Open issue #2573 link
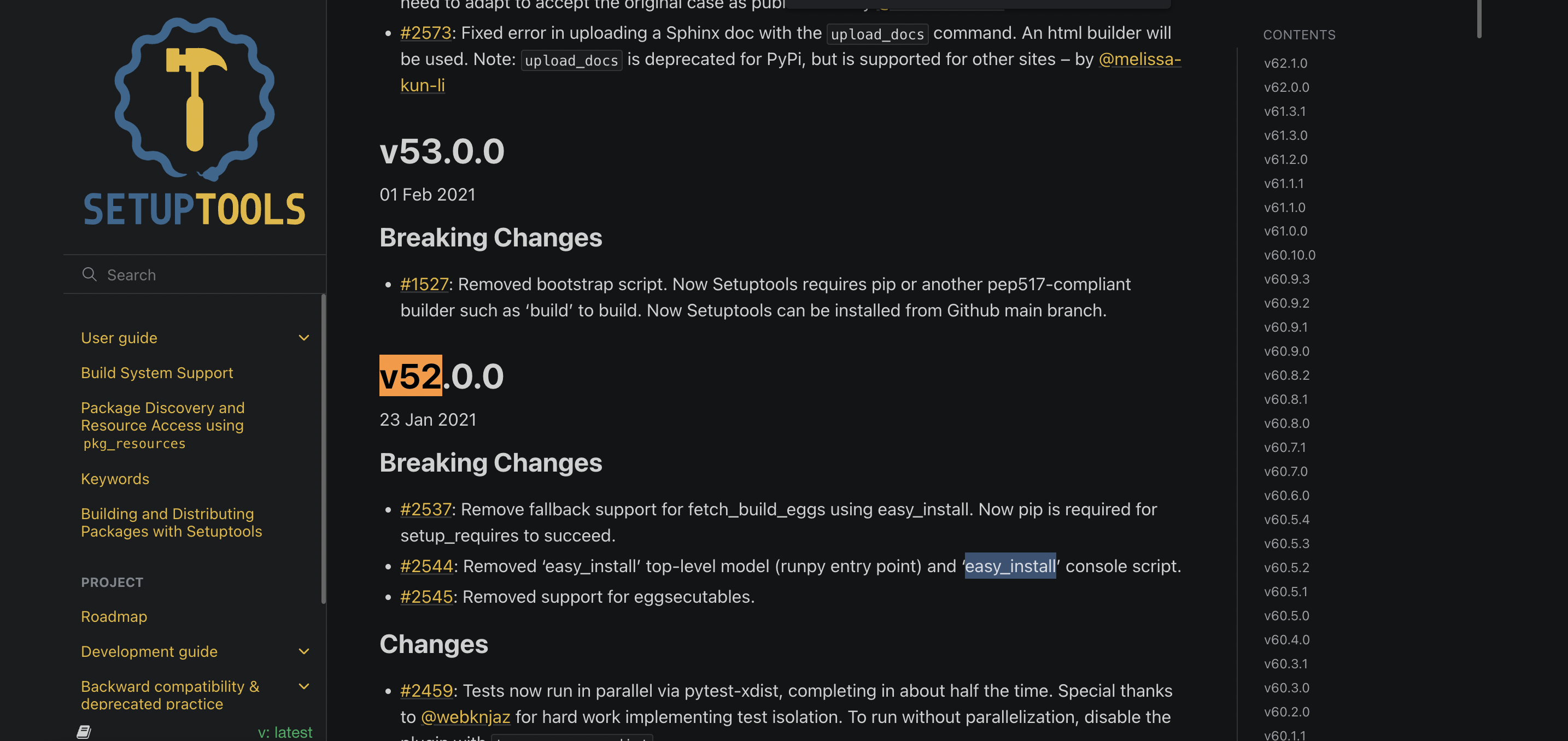This screenshot has width=1568, height=741. tap(425, 33)
